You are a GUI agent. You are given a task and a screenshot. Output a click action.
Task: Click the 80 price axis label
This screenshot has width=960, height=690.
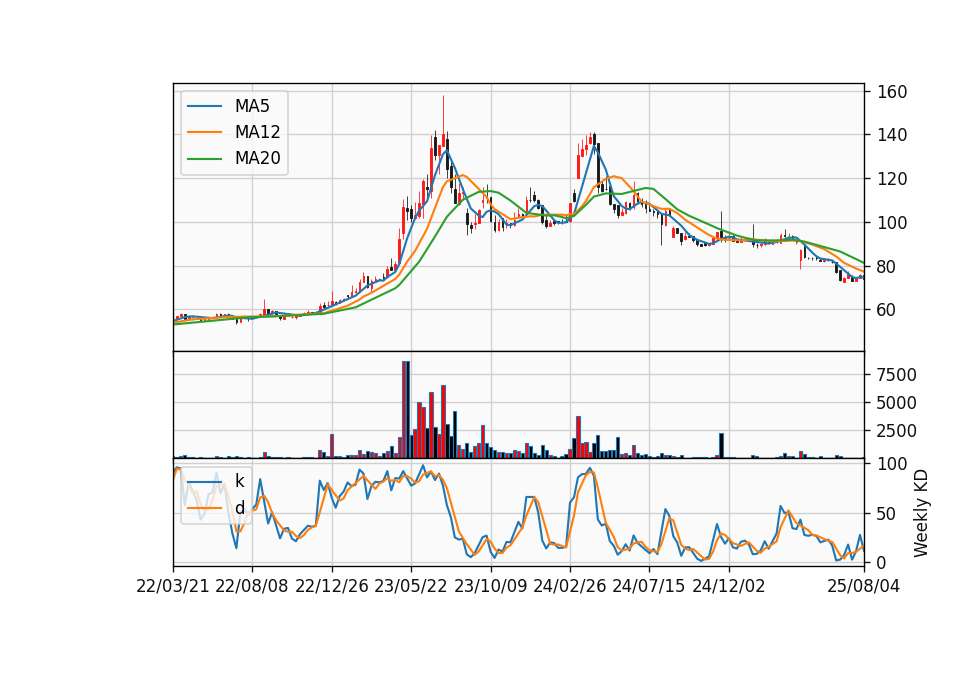887,267
